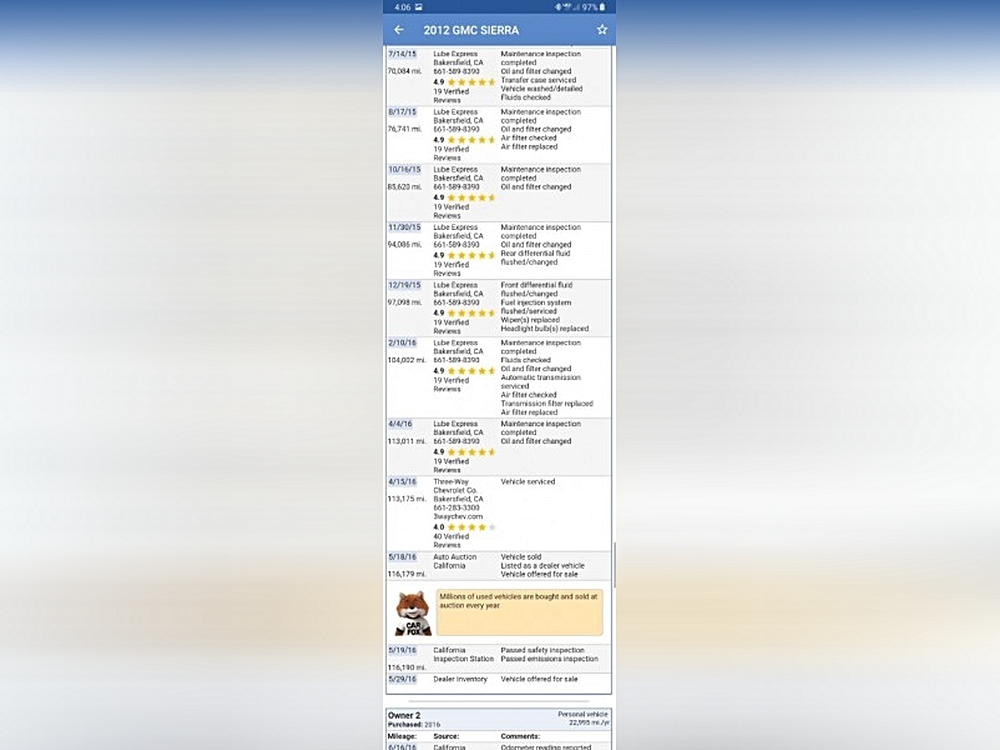Image resolution: width=1000 pixels, height=750 pixels.
Task: Select the 7/14/15 service date
Action: click(x=401, y=53)
